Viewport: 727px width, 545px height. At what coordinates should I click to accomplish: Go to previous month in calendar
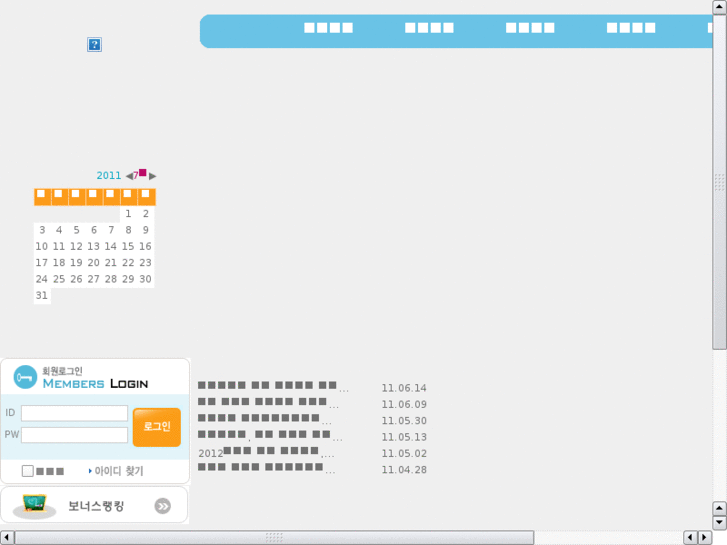coord(129,176)
